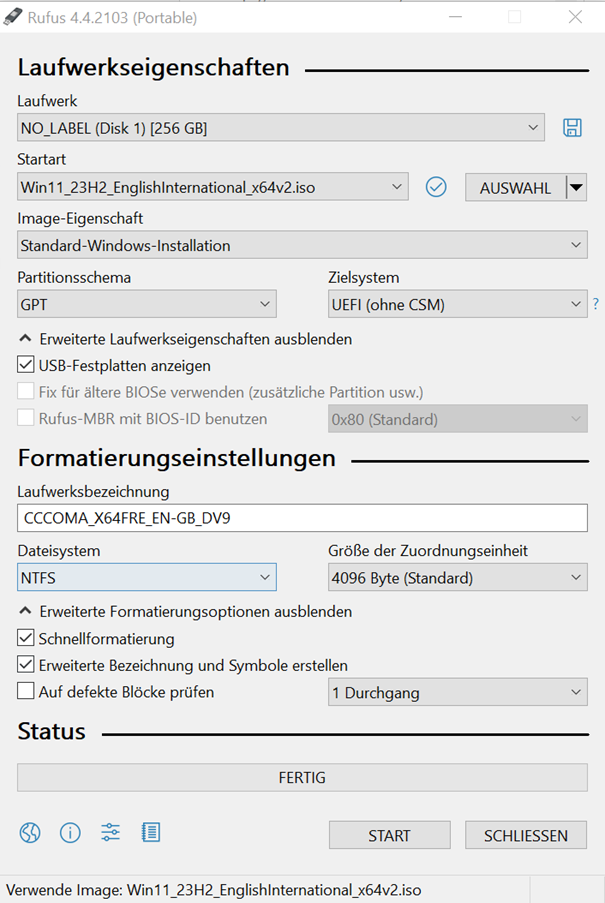
Task: Open the language globe icon
Action: [x=30, y=832]
